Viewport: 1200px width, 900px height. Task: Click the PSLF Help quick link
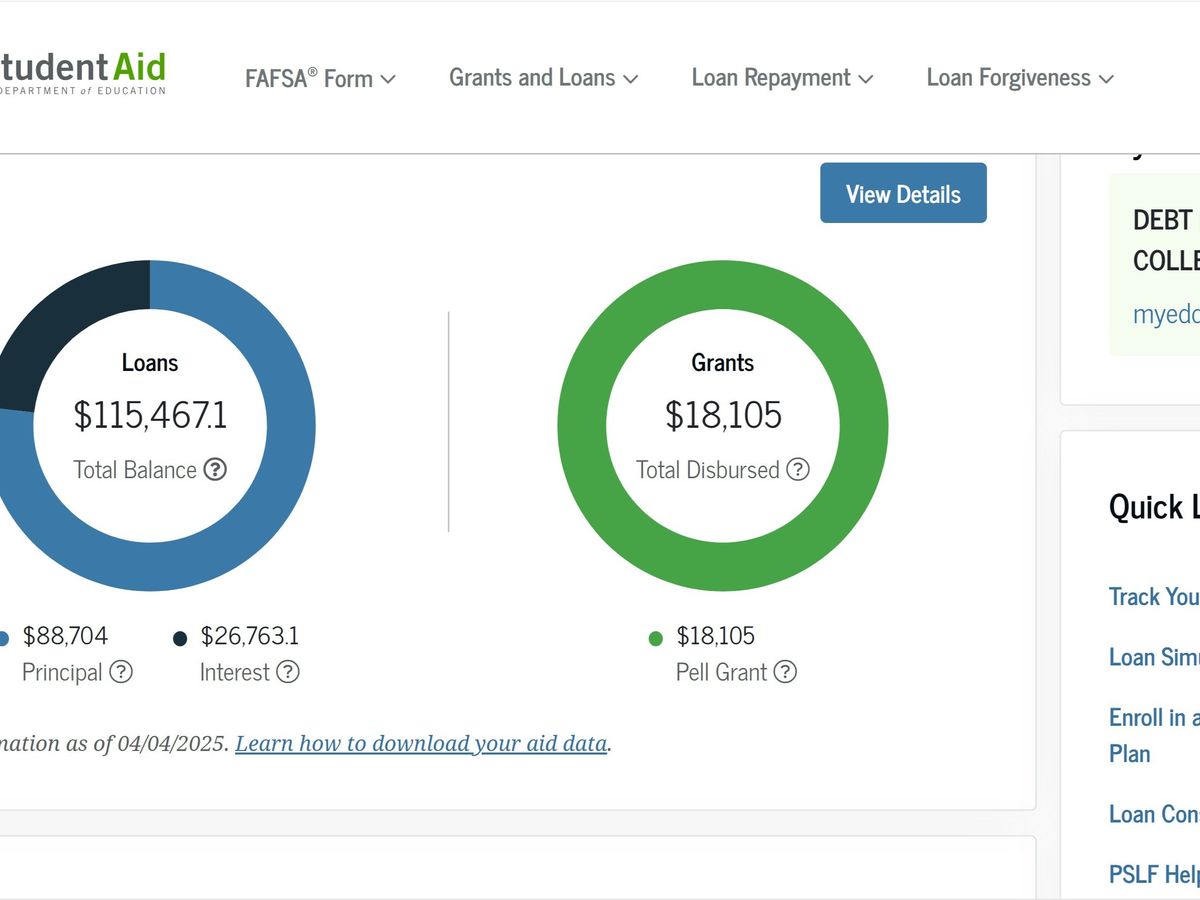pos(1154,875)
